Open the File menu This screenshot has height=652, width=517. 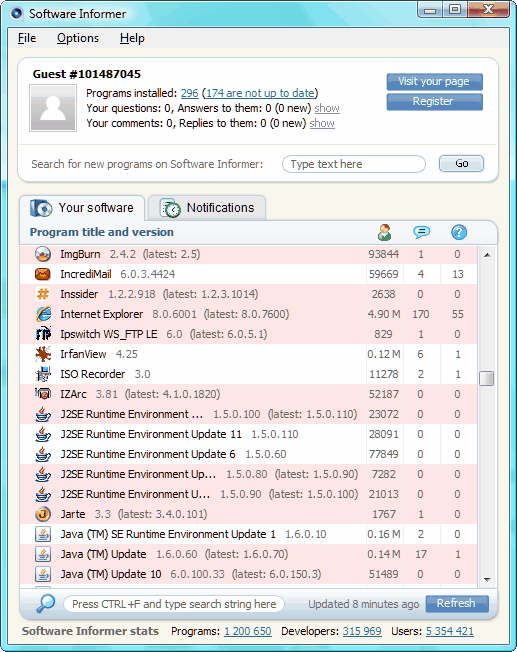click(x=27, y=38)
